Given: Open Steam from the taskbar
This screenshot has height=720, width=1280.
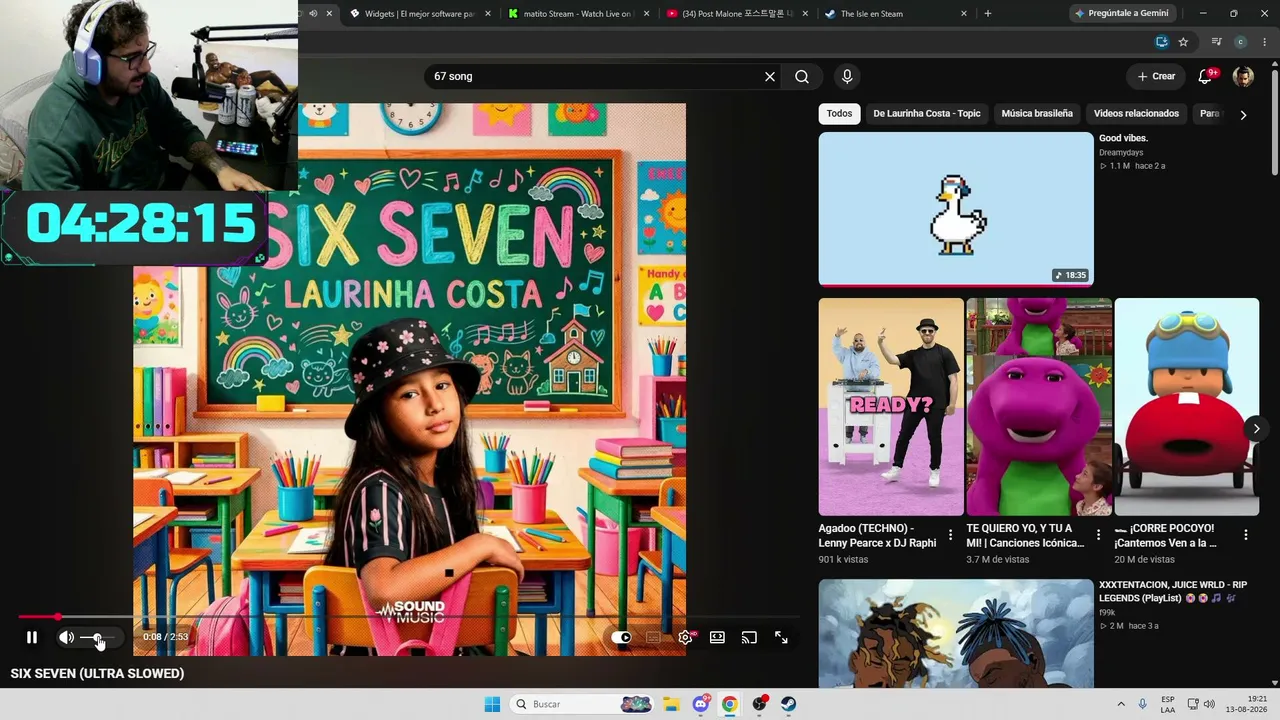Looking at the screenshot, I should 789,704.
